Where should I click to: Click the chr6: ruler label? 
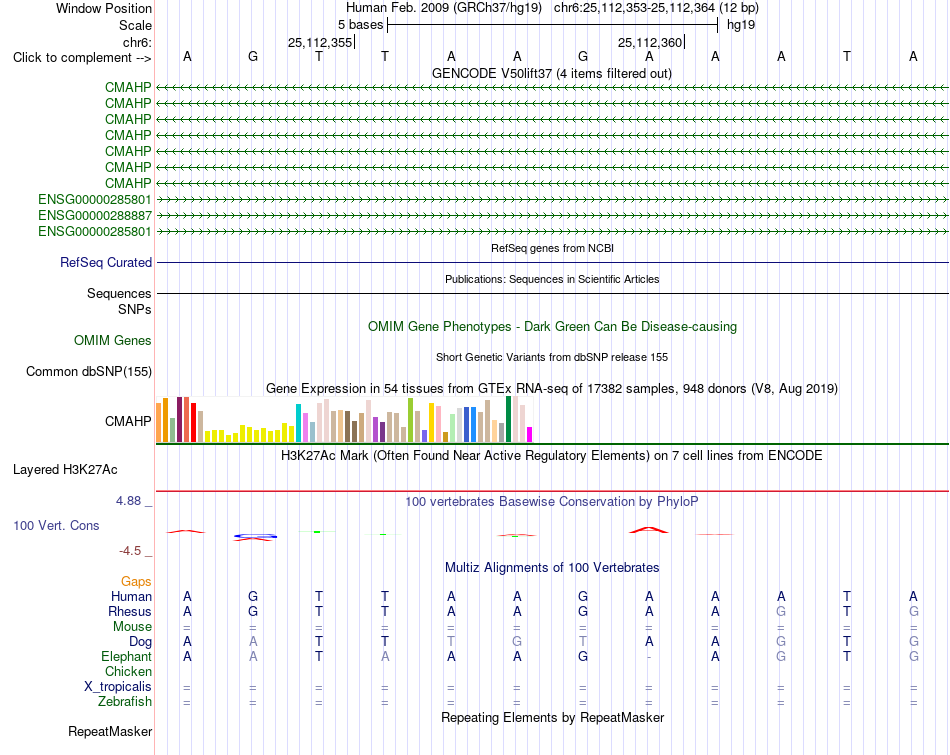pos(137,42)
